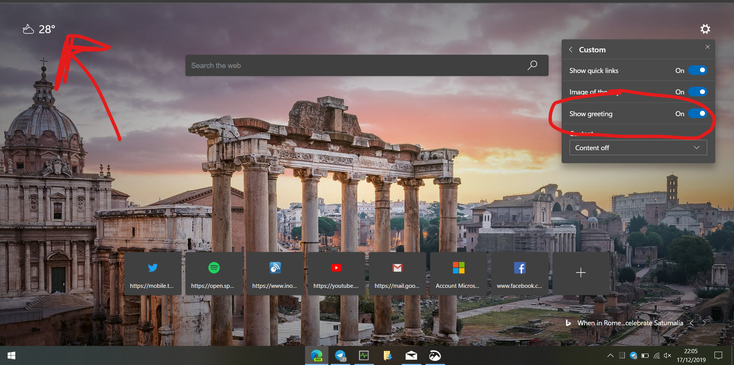Open the Spotify quick link tile
This screenshot has width=734, height=365.
click(x=214, y=274)
